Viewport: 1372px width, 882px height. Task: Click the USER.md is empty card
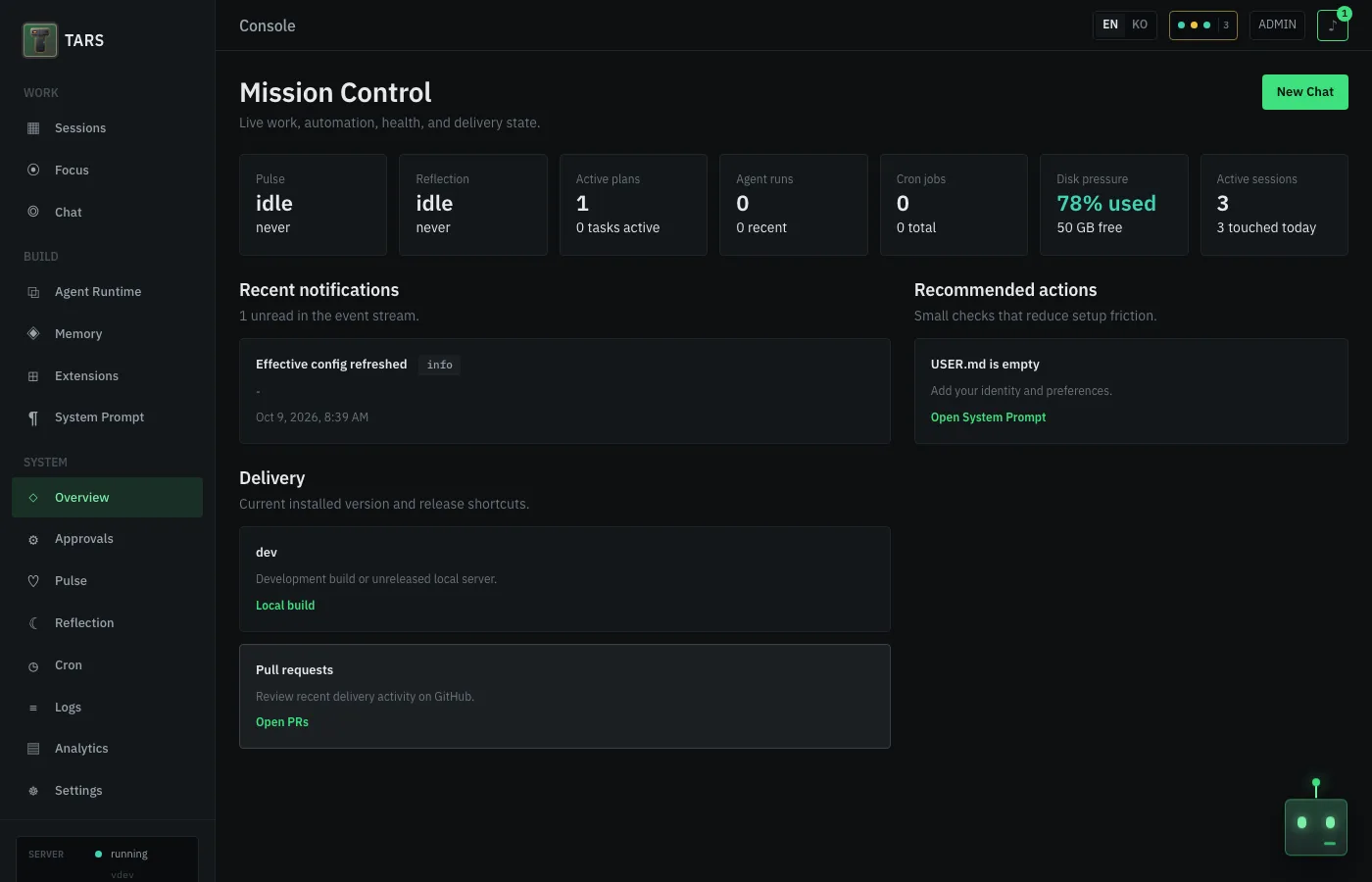pos(1131,391)
